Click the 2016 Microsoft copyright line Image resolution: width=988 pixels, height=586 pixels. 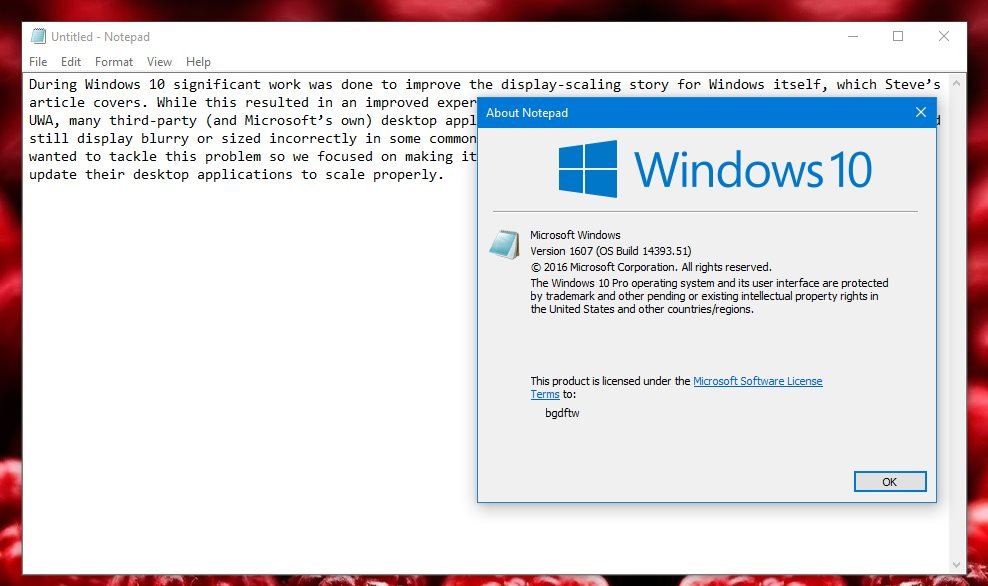(x=648, y=267)
